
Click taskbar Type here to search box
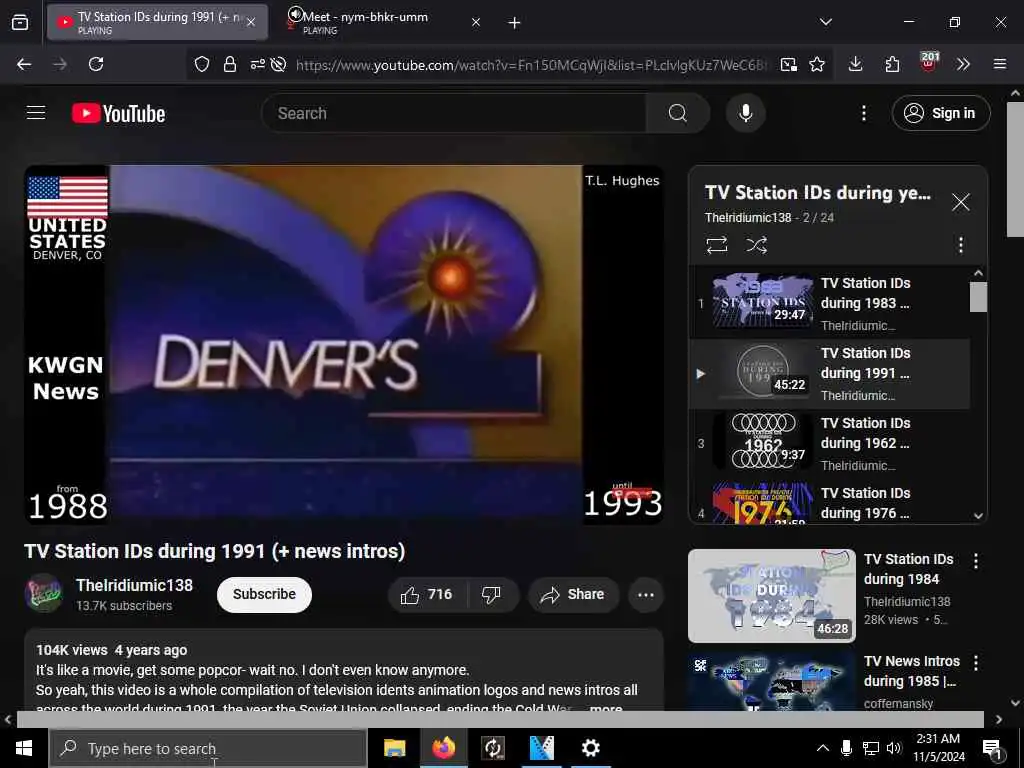[x=208, y=748]
